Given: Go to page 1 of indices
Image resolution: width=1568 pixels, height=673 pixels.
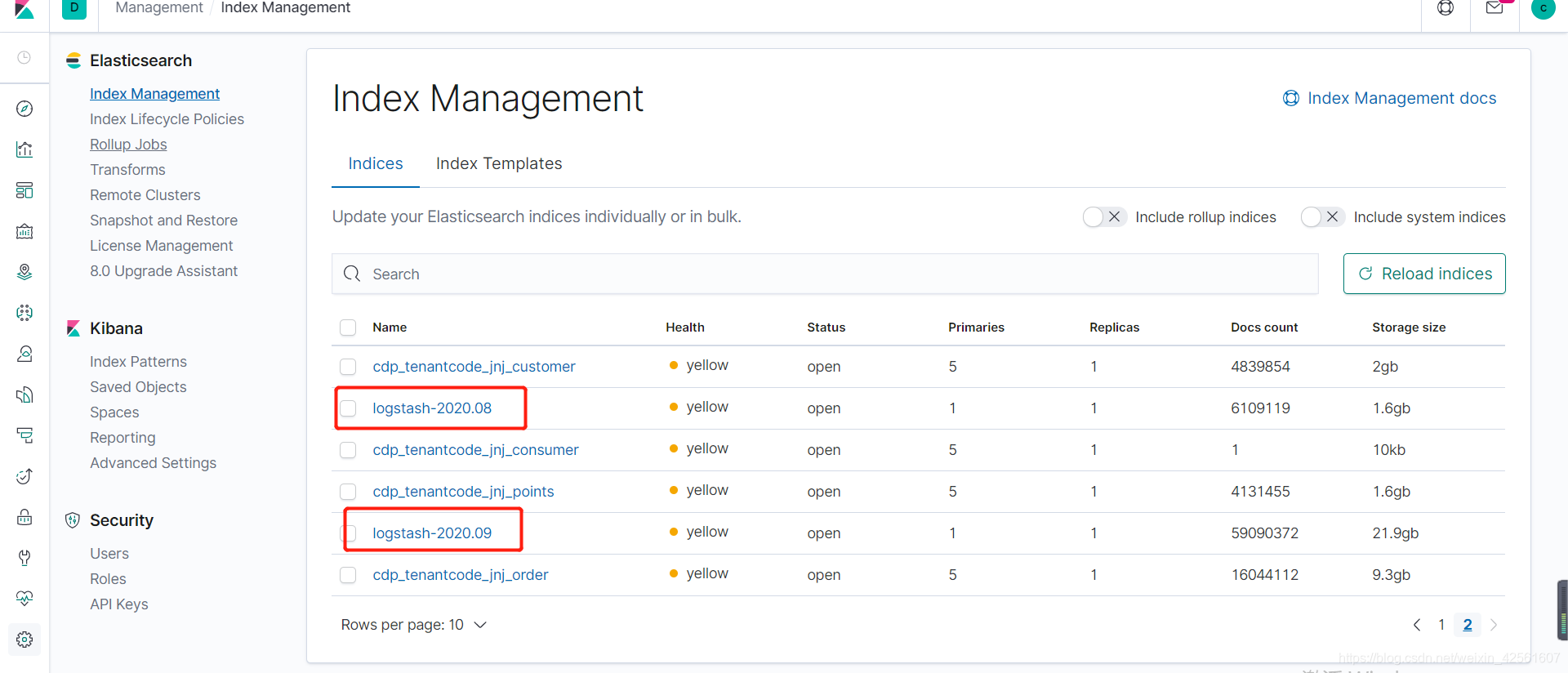Looking at the screenshot, I should point(1441,625).
